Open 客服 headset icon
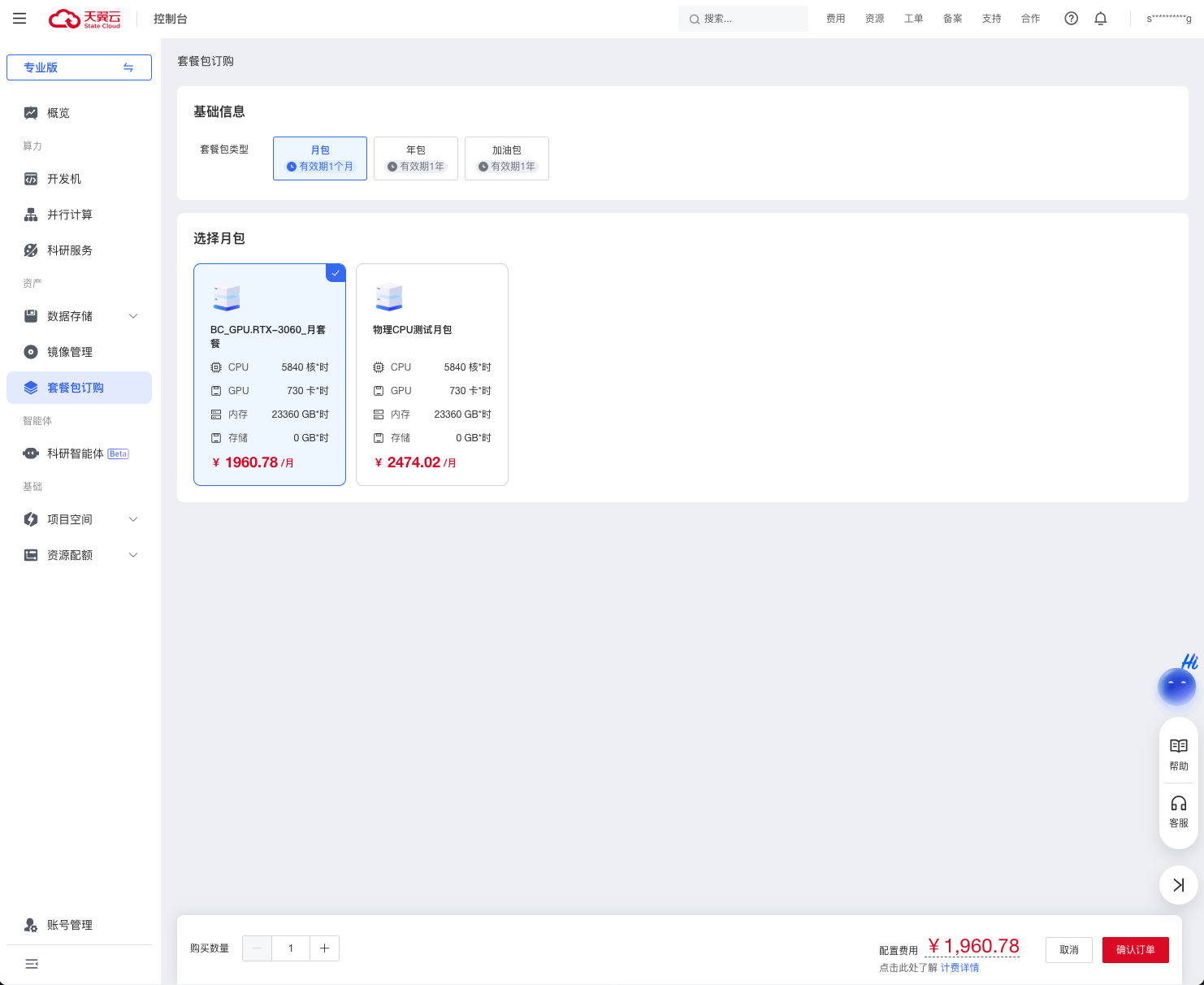The height and width of the screenshot is (985, 1204). click(x=1179, y=804)
